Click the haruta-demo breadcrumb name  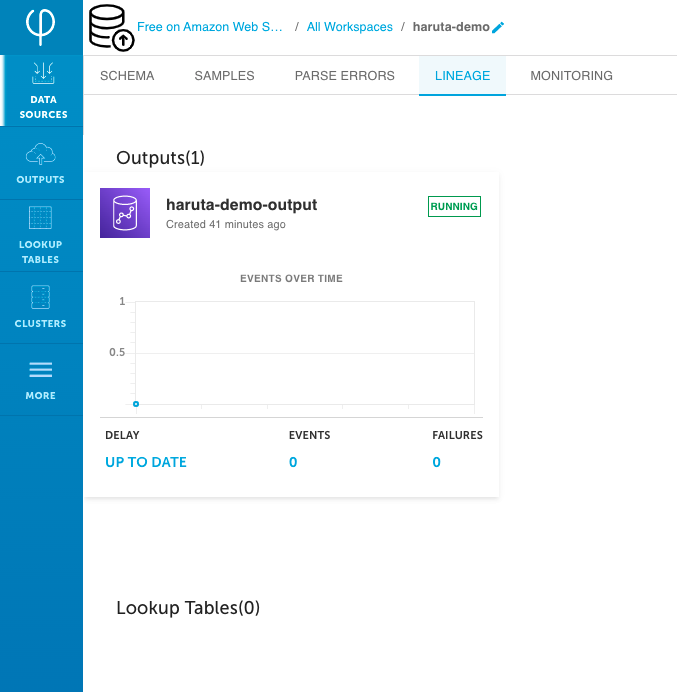(x=451, y=27)
